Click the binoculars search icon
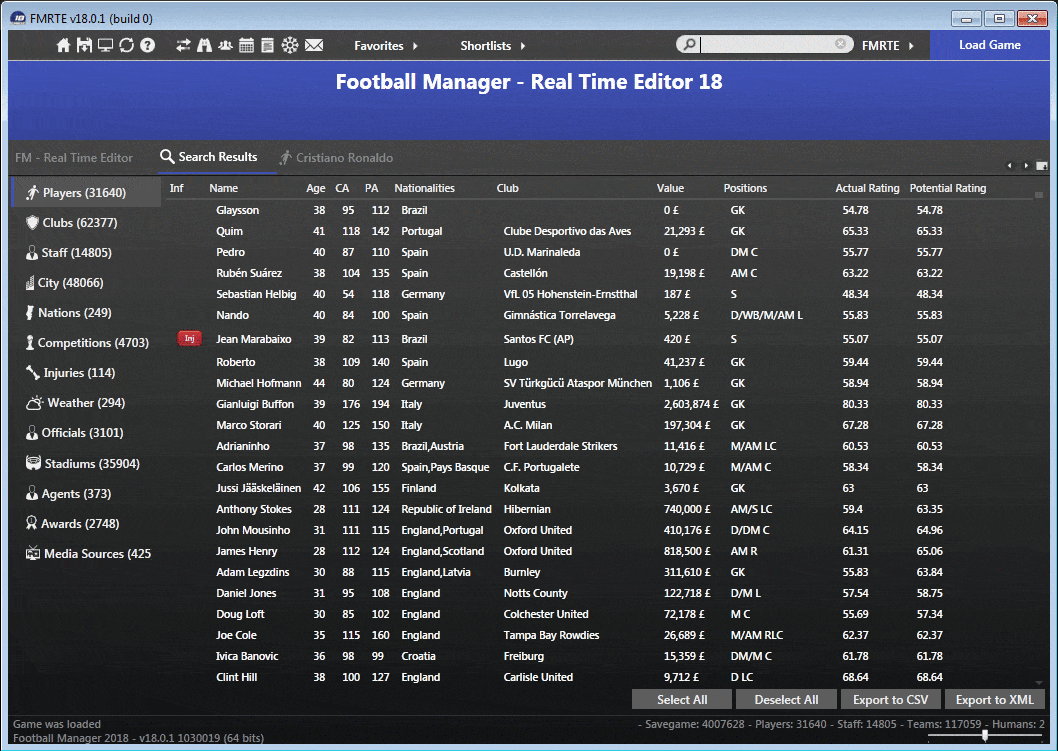Viewport: 1058px width, 751px height. click(204, 45)
